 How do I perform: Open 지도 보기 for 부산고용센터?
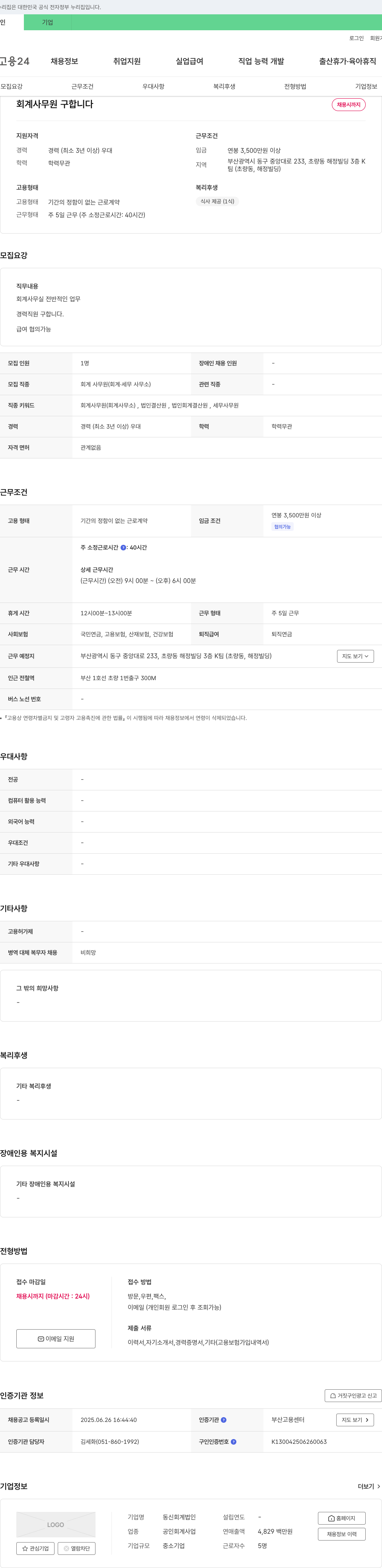pyautogui.click(x=355, y=1420)
